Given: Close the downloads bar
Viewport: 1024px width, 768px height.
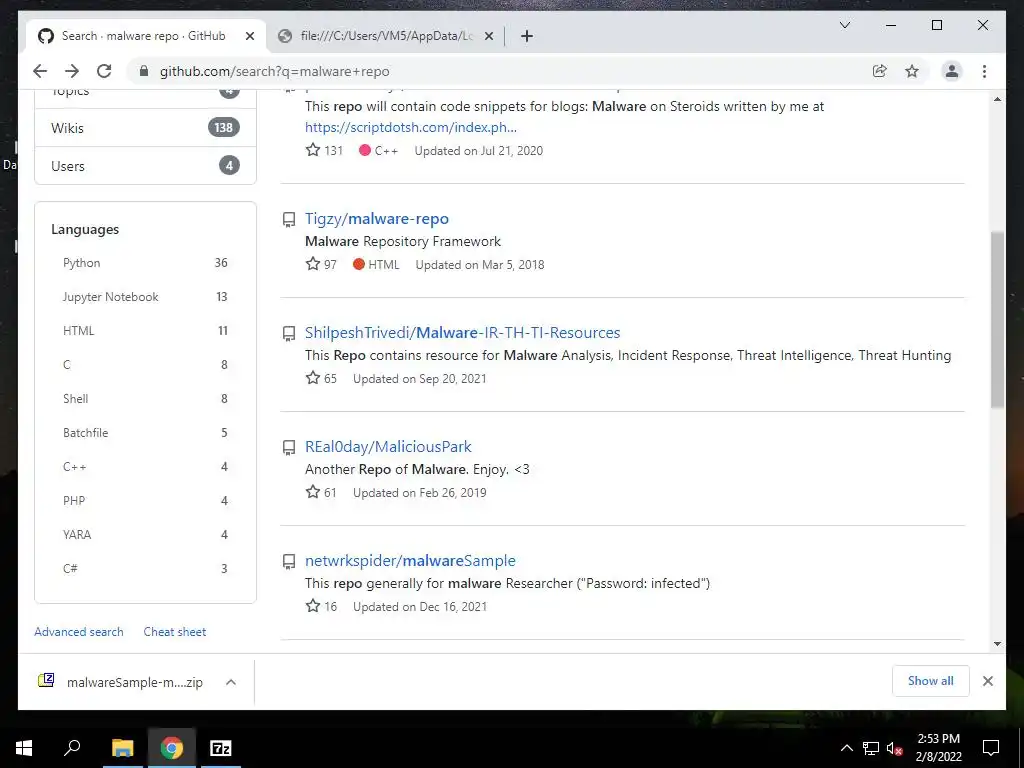Looking at the screenshot, I should tap(987, 681).
